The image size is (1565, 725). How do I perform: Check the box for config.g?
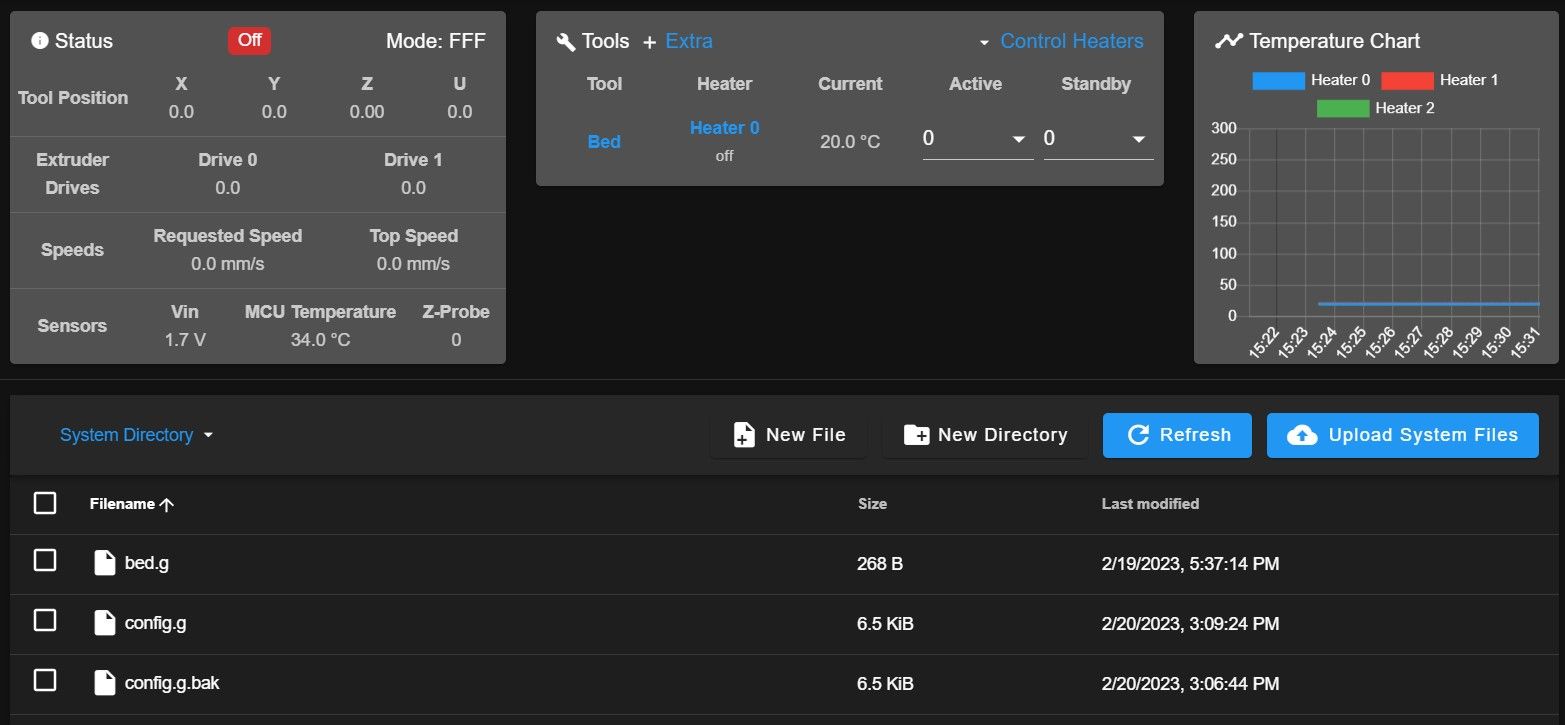(x=45, y=621)
